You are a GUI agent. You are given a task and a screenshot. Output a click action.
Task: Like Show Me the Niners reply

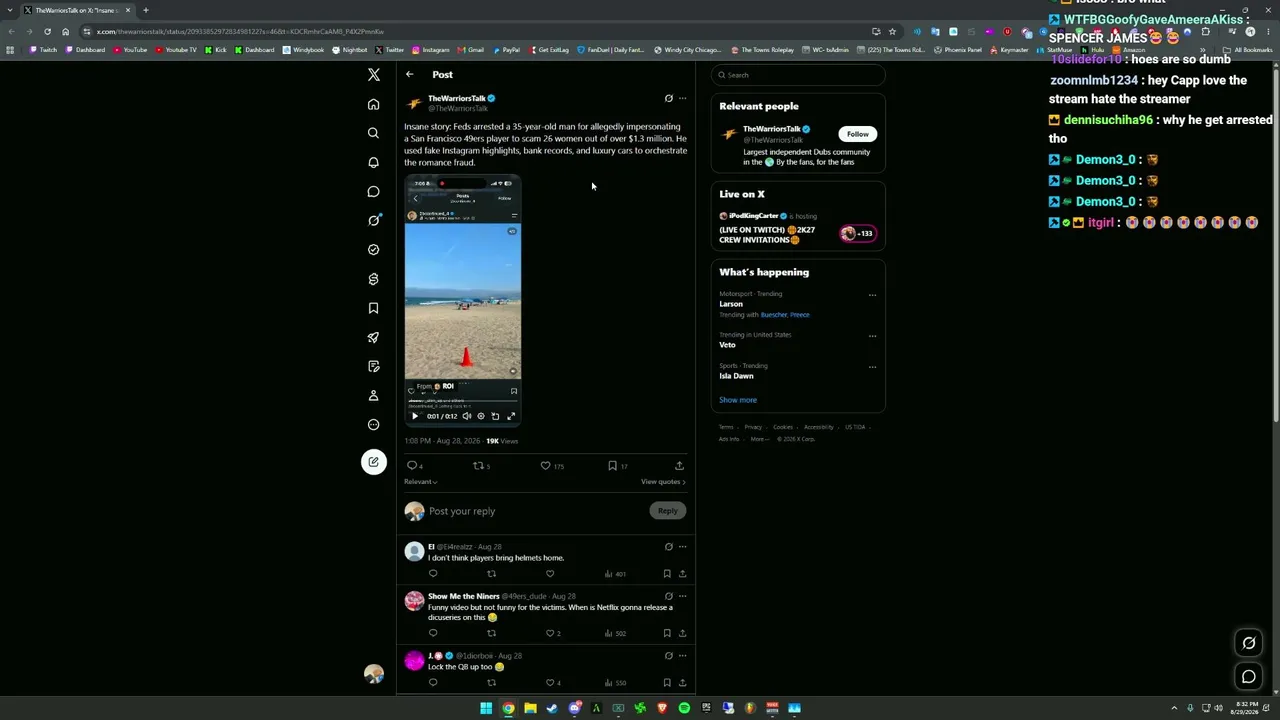tap(552, 633)
